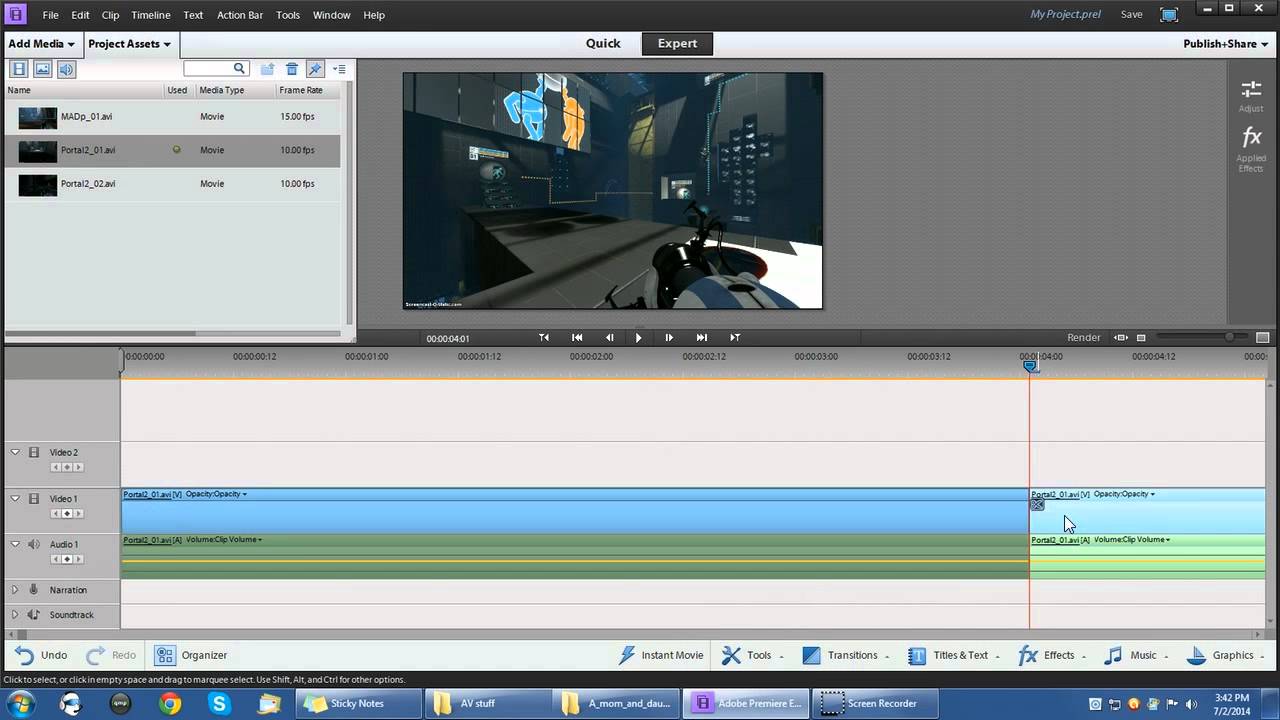
Task: Click the current time indicator marker
Action: coord(1031,365)
